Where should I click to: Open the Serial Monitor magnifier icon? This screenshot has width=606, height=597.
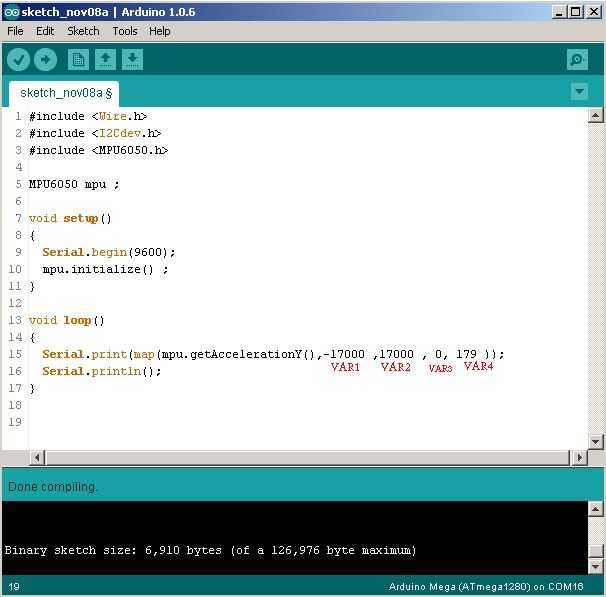(577, 60)
